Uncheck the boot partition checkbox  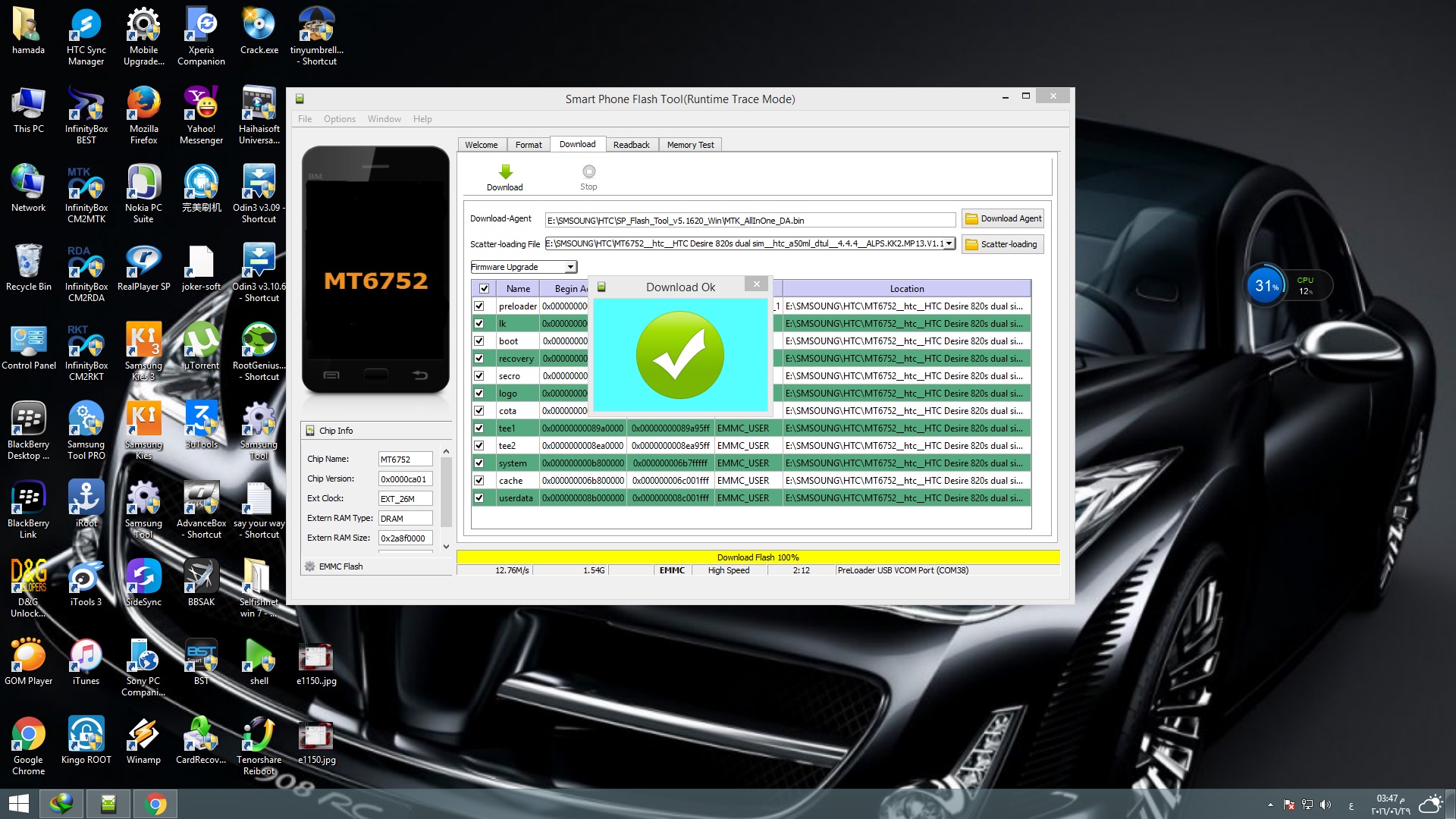tap(479, 341)
